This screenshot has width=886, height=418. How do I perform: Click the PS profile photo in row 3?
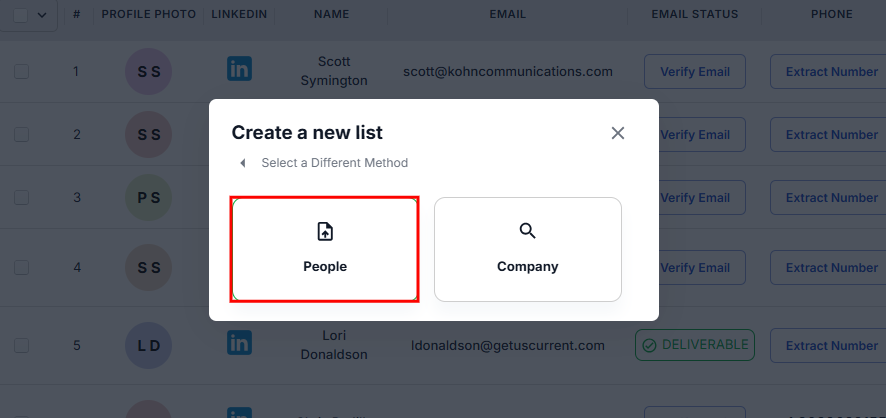point(149,198)
